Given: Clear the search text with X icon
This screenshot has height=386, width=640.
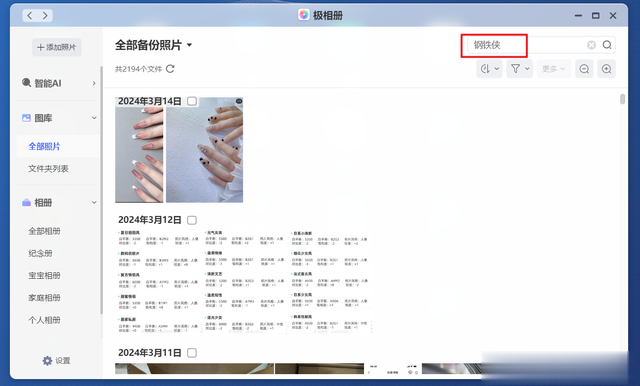Looking at the screenshot, I should pos(591,45).
